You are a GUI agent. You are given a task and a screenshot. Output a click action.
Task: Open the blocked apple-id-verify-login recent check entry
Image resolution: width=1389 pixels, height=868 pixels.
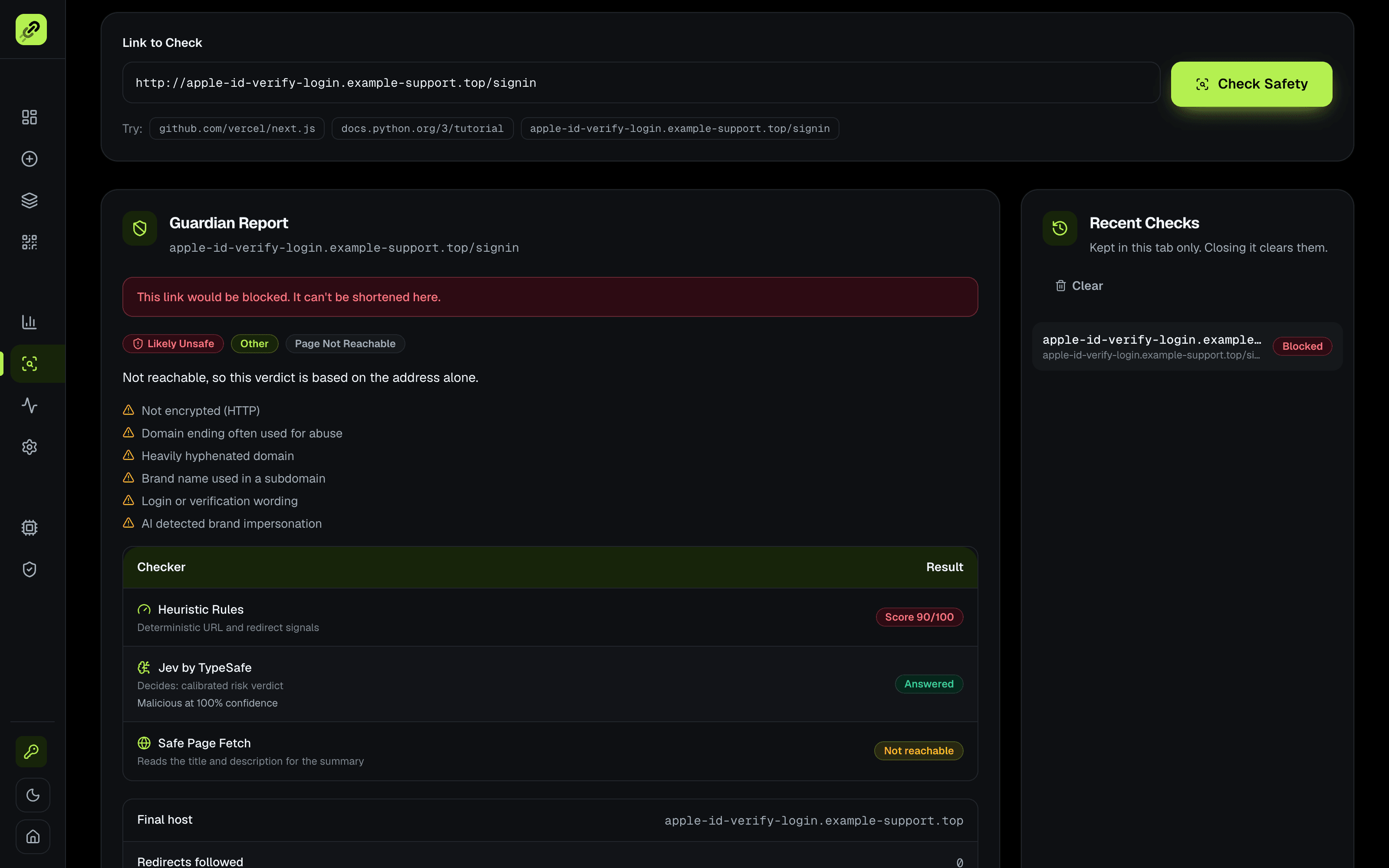pyautogui.click(x=1187, y=346)
